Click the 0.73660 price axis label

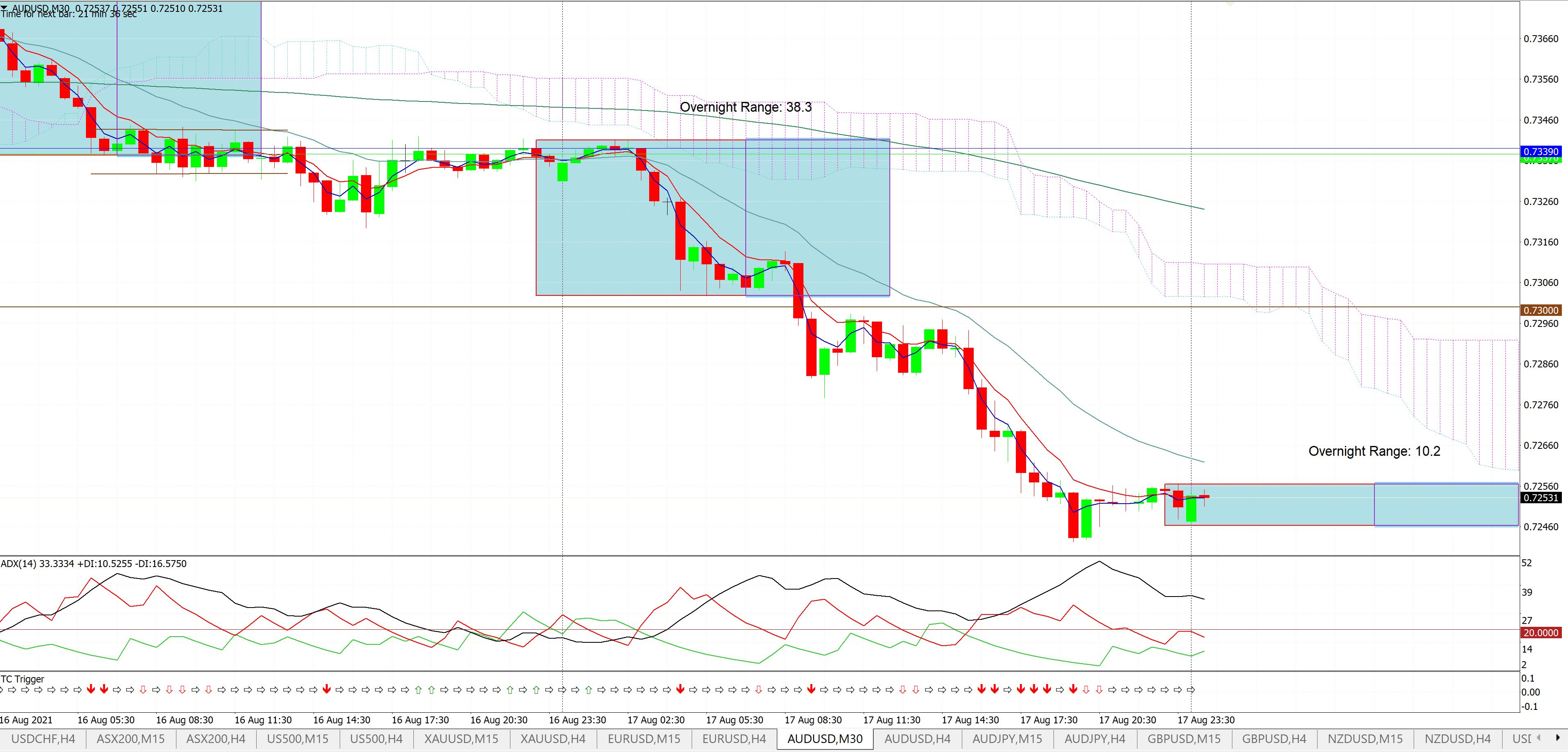1541,39
